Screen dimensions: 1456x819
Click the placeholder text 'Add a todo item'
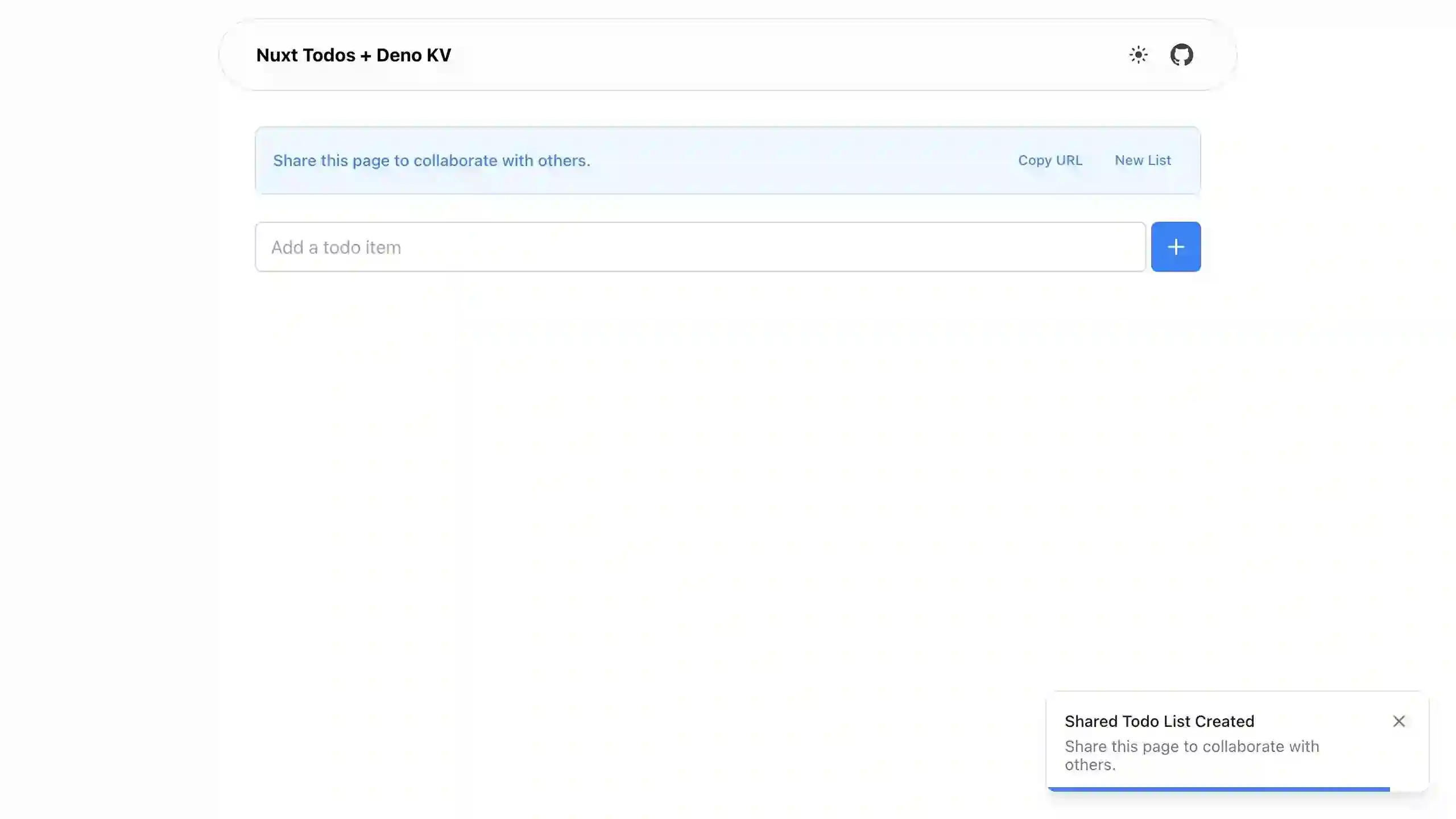click(336, 247)
